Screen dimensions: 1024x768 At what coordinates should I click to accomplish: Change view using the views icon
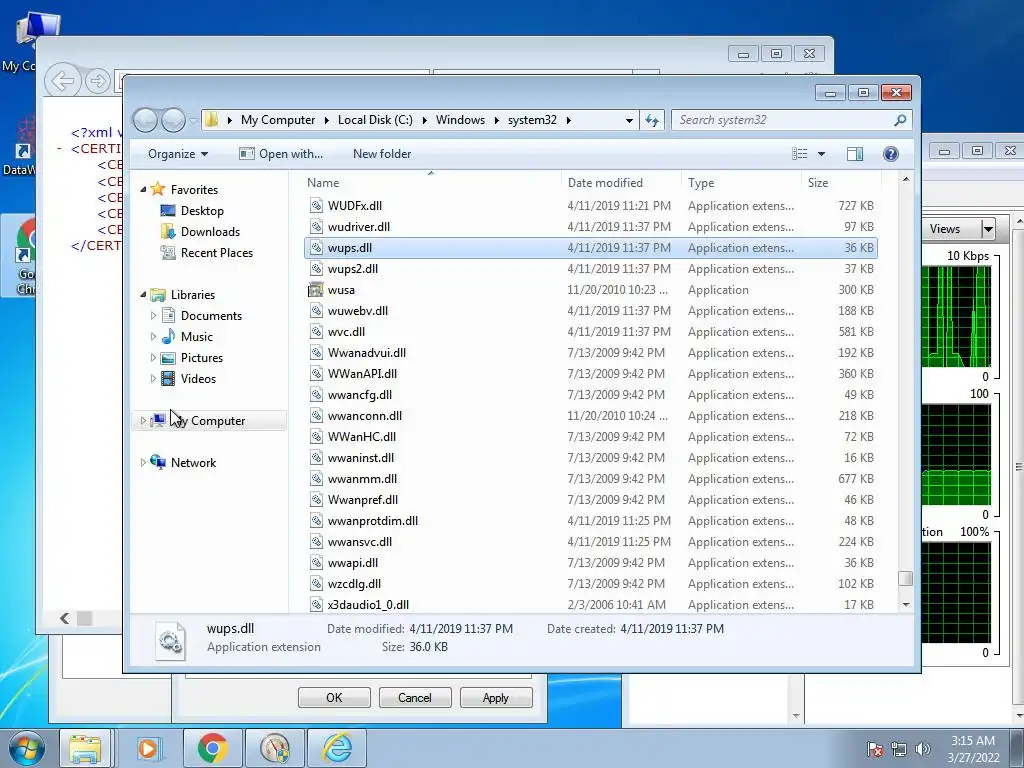799,154
